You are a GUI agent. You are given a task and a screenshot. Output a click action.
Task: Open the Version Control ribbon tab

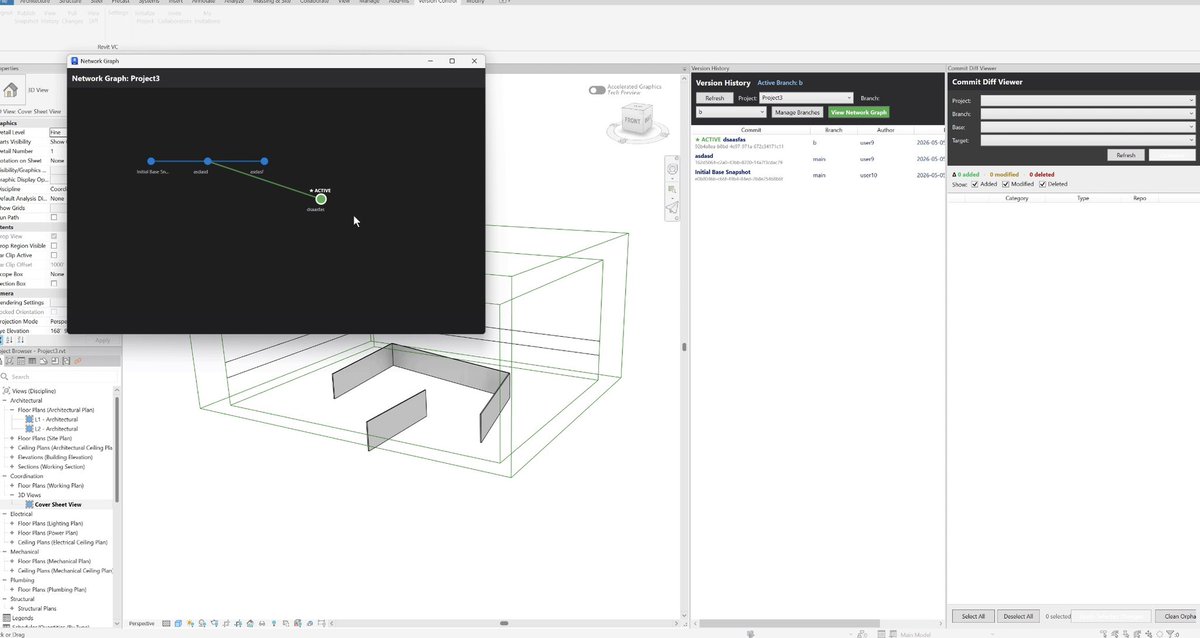437,3
